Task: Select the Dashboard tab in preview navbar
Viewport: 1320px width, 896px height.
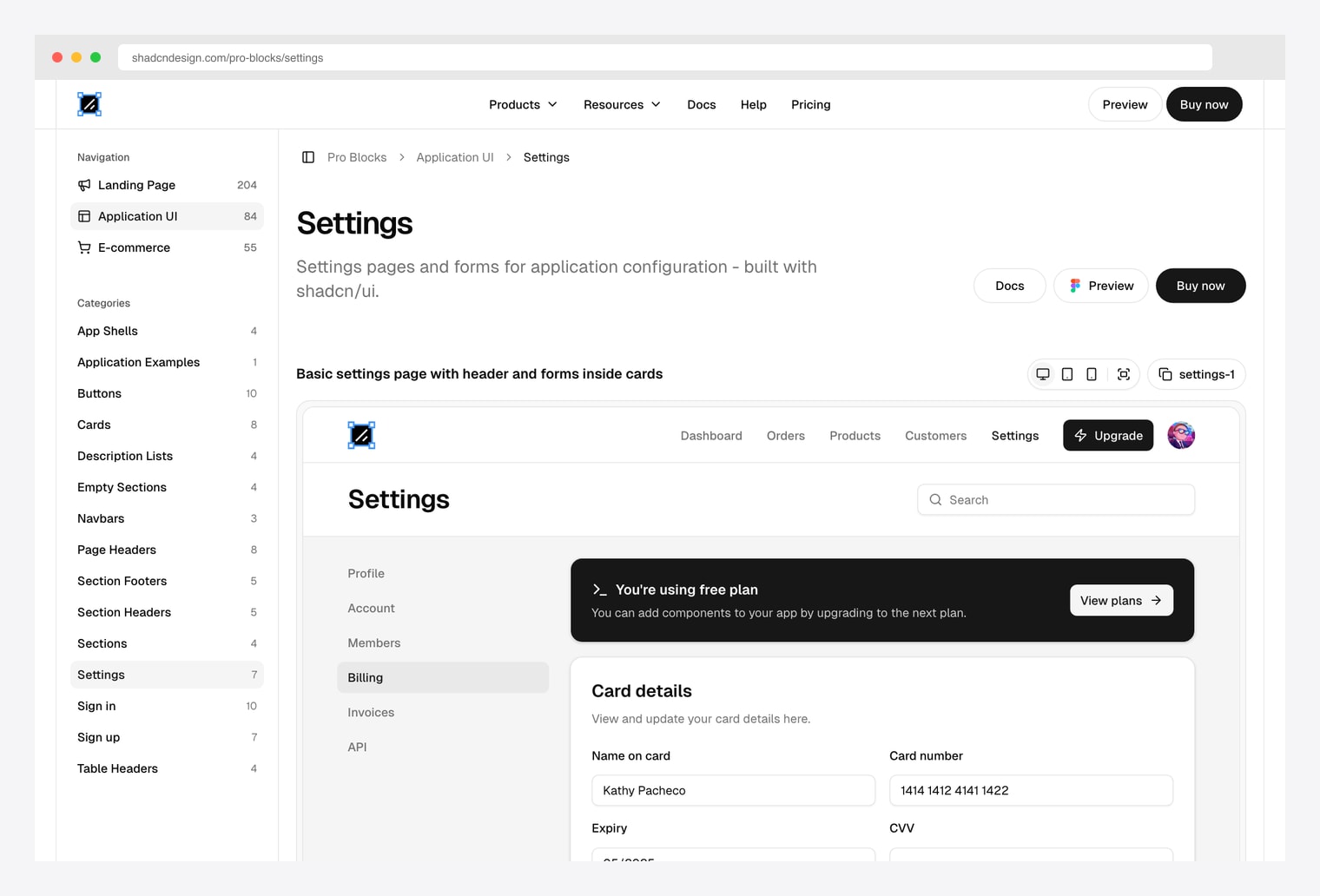Action: click(x=711, y=435)
